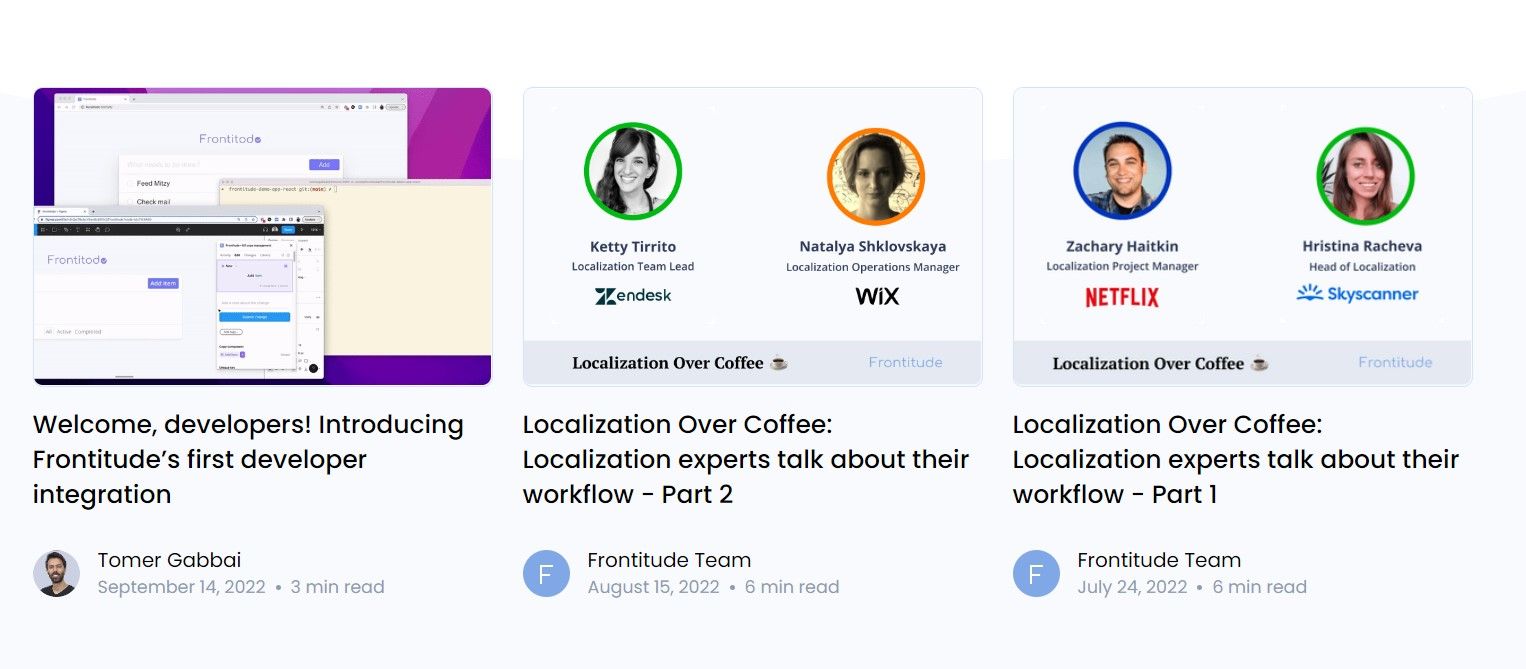This screenshot has width=1526, height=669.
Task: Click the Zendesk logo
Action: pos(633,296)
